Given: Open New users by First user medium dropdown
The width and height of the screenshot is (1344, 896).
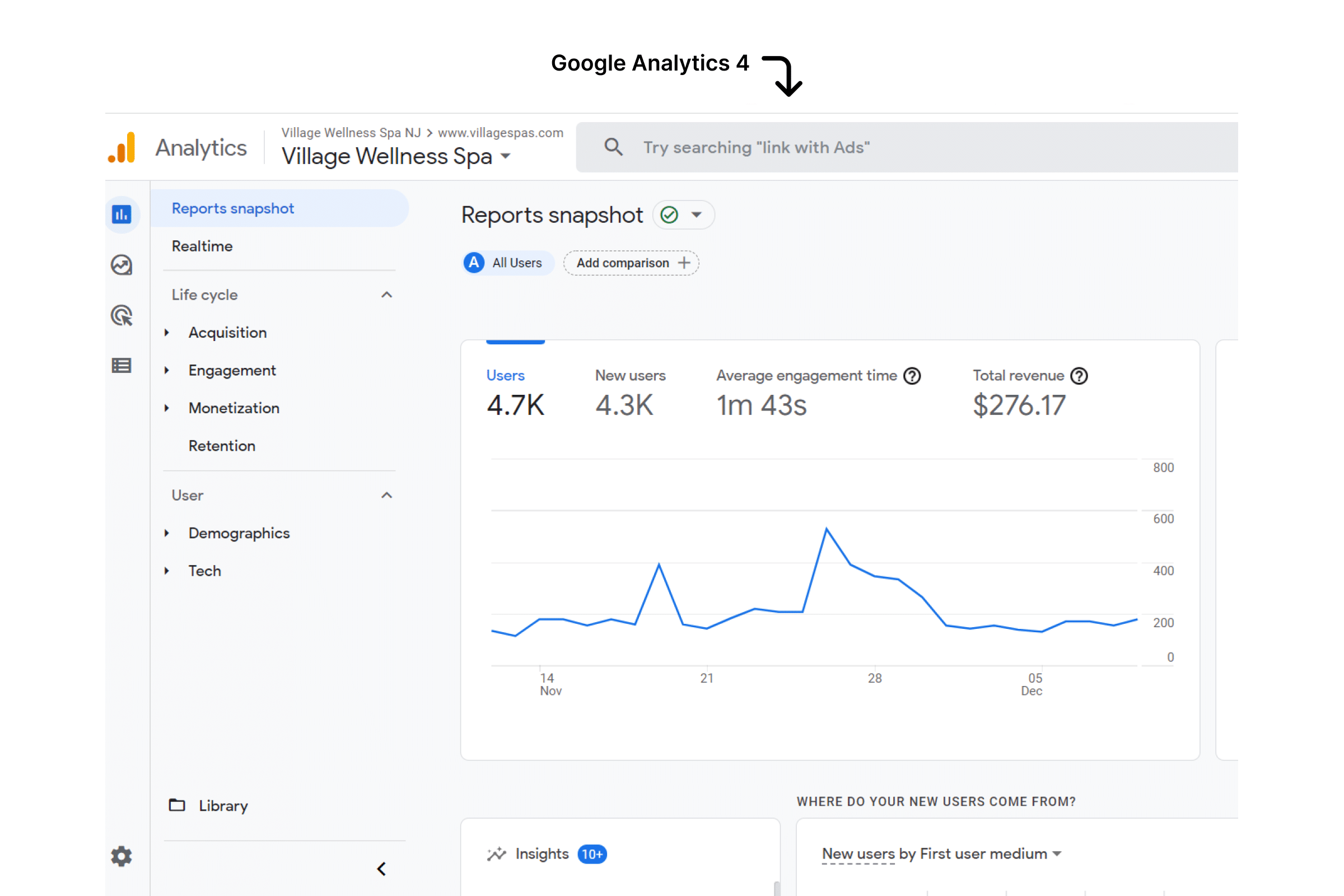Looking at the screenshot, I should pyautogui.click(x=1057, y=853).
